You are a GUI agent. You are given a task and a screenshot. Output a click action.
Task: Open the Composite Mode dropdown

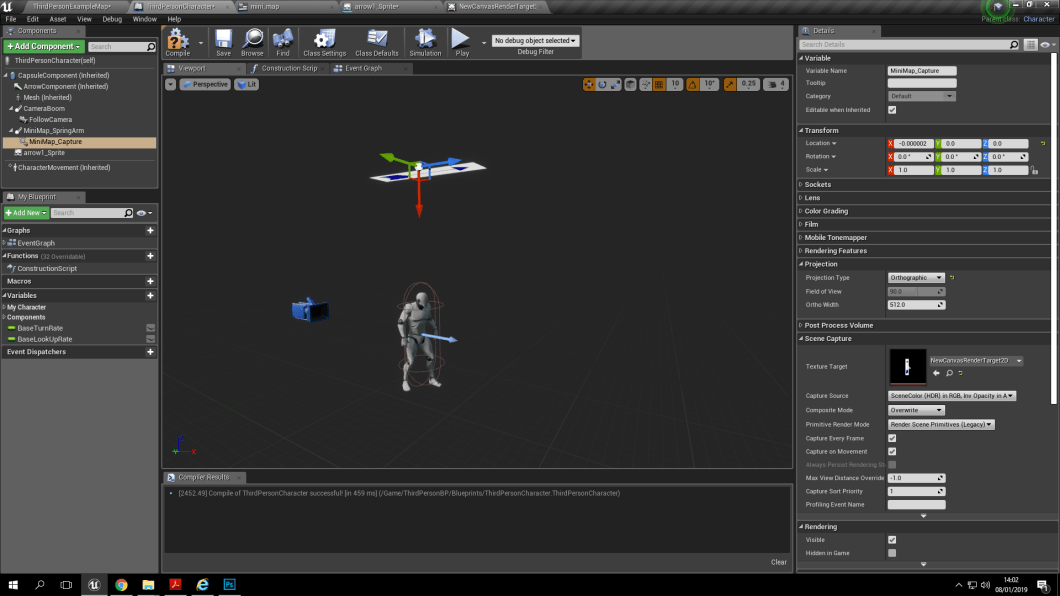click(915, 410)
